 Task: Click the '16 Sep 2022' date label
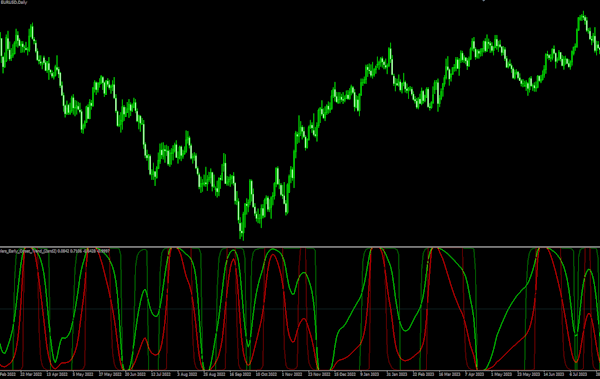240,374
